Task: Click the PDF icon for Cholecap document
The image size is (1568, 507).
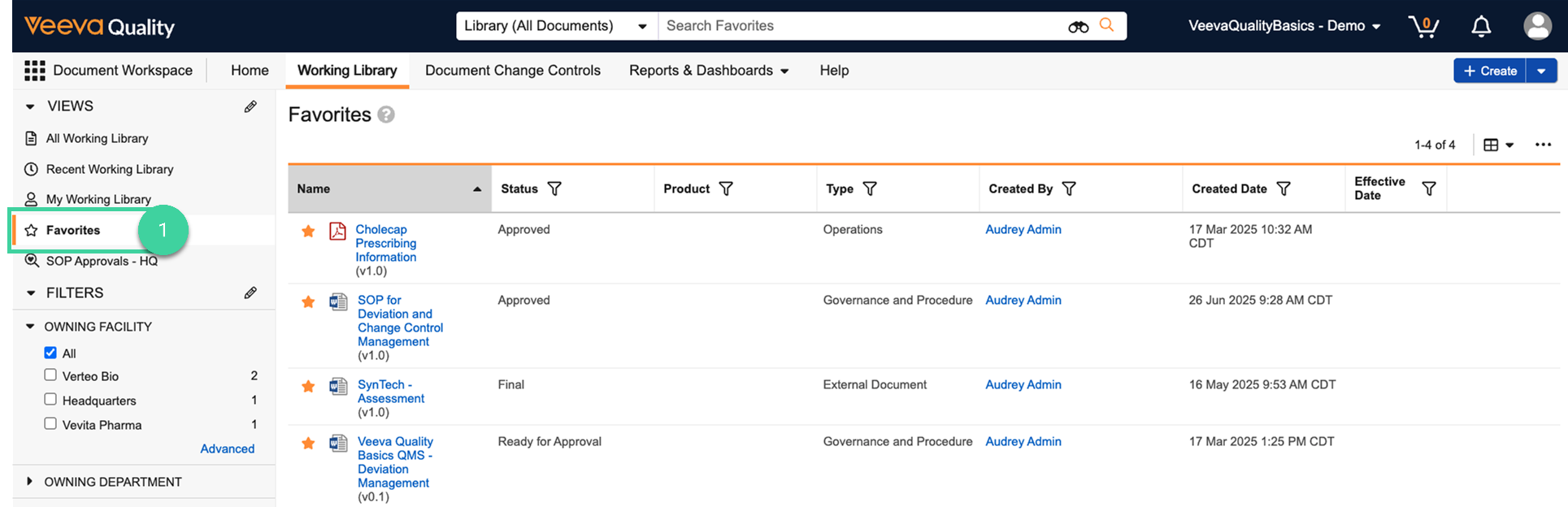Action: (x=337, y=232)
